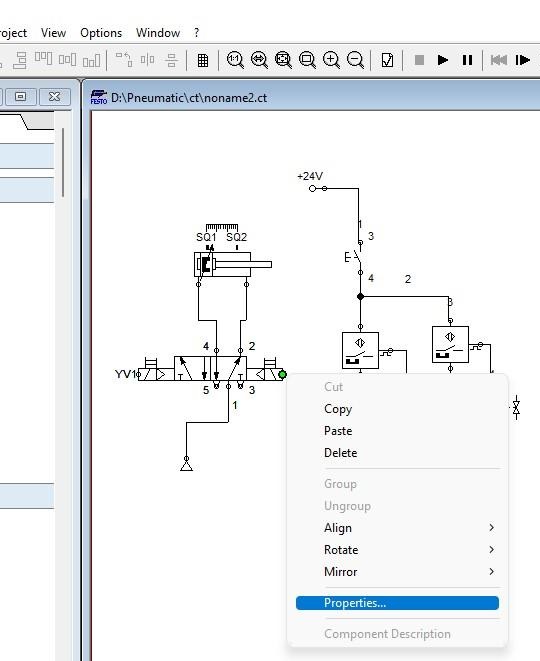Open the View menu
Screen dimensions: 540x661
click(53, 33)
